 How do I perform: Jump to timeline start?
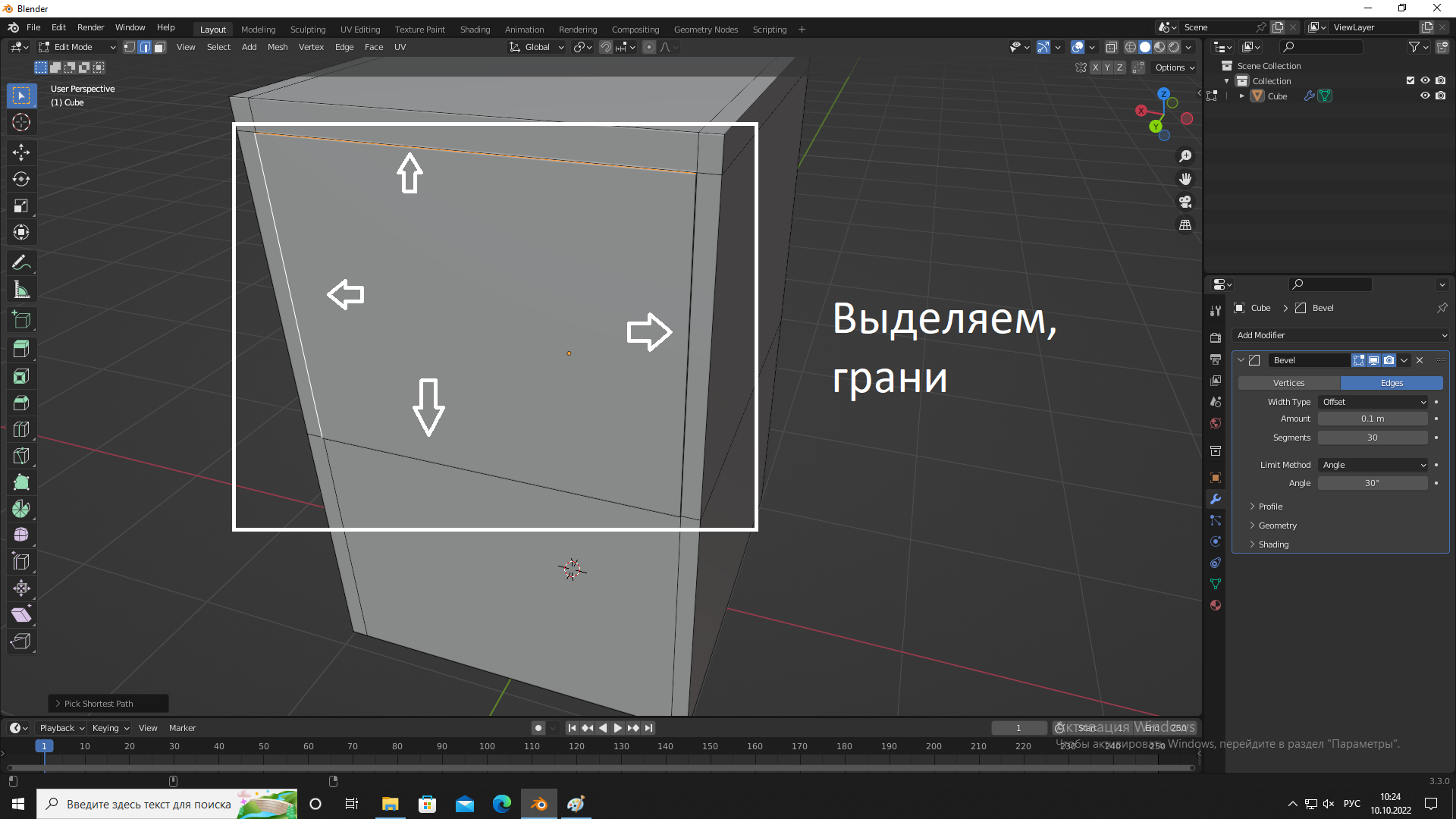[x=573, y=728]
